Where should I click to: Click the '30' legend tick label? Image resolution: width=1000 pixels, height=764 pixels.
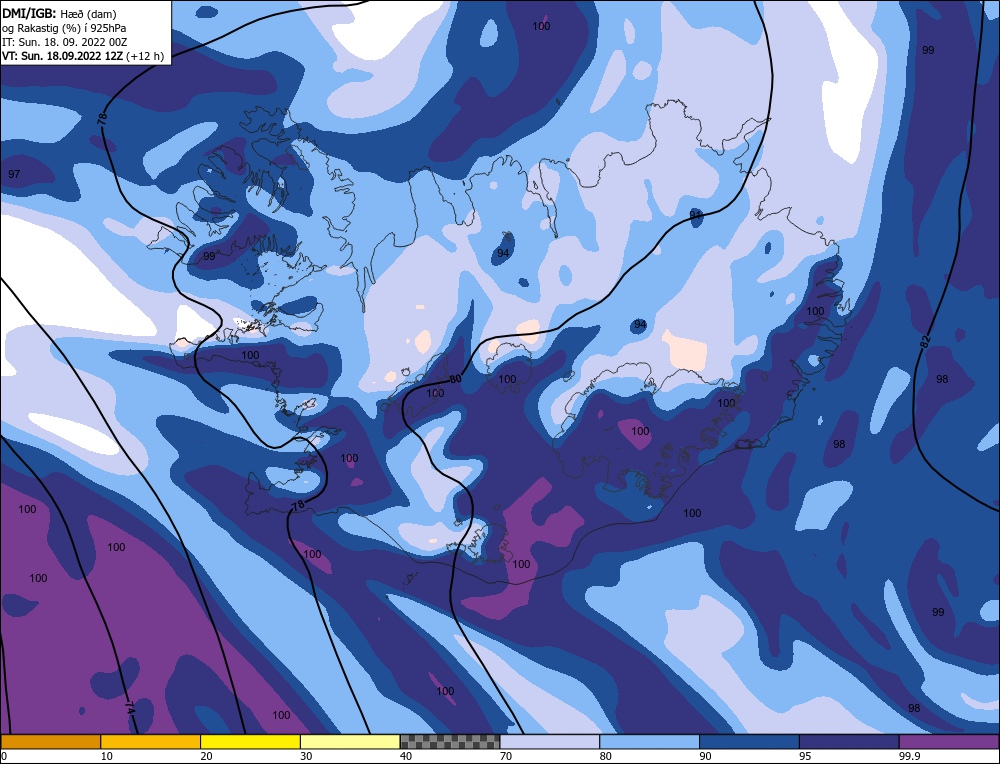[306, 756]
